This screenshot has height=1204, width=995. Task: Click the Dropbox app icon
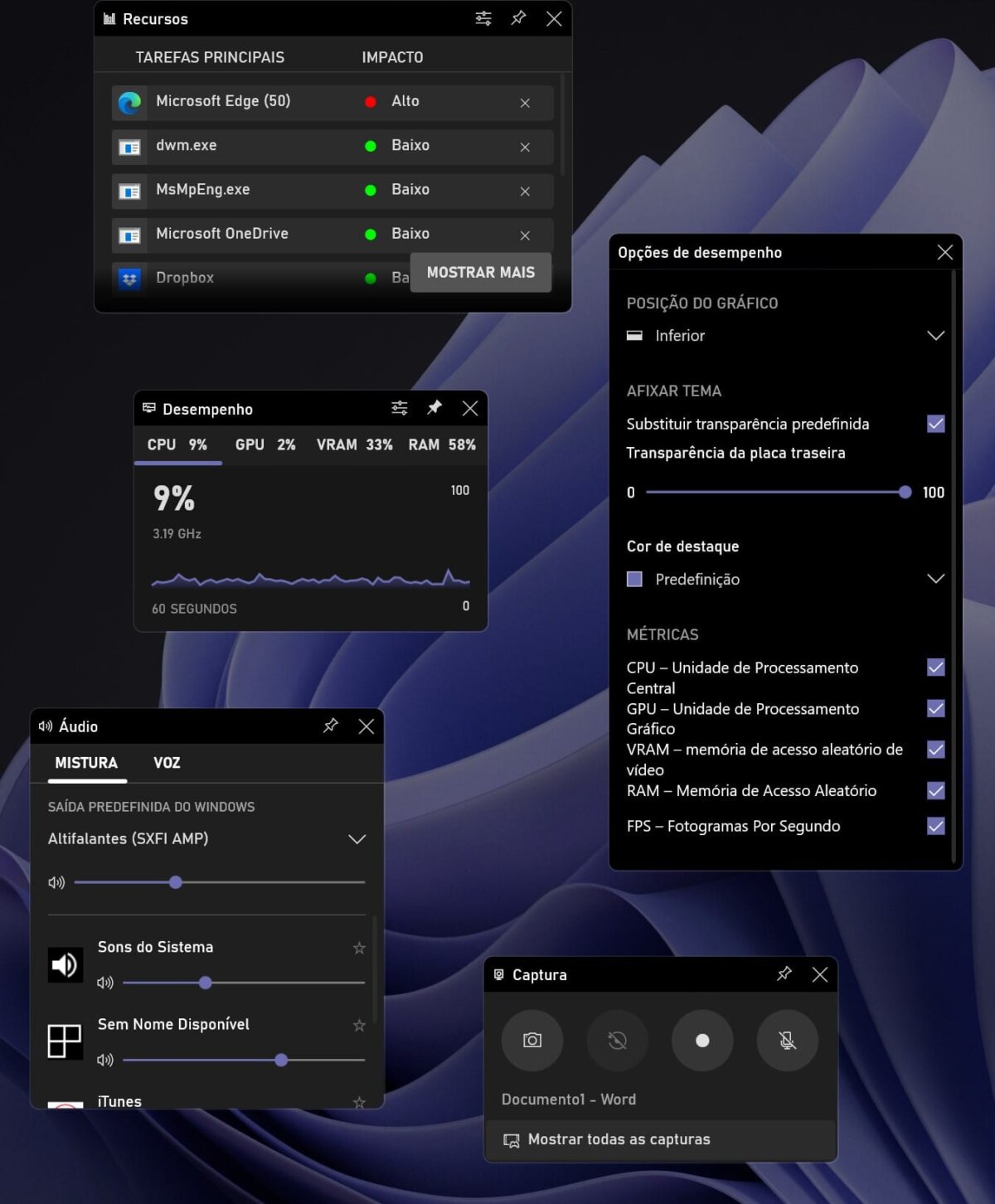coord(129,279)
